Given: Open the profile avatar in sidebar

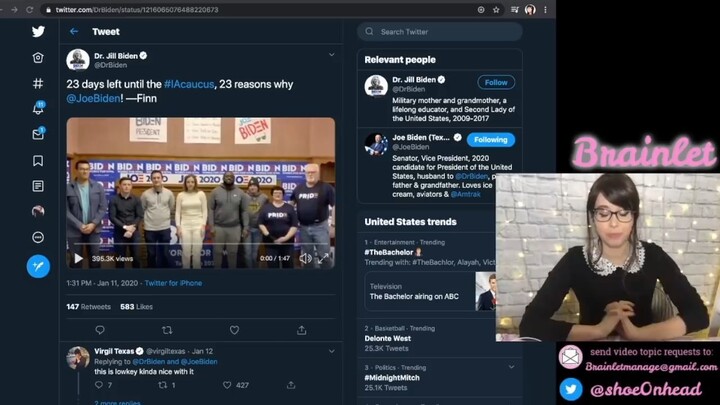Looking at the screenshot, I should point(38,211).
